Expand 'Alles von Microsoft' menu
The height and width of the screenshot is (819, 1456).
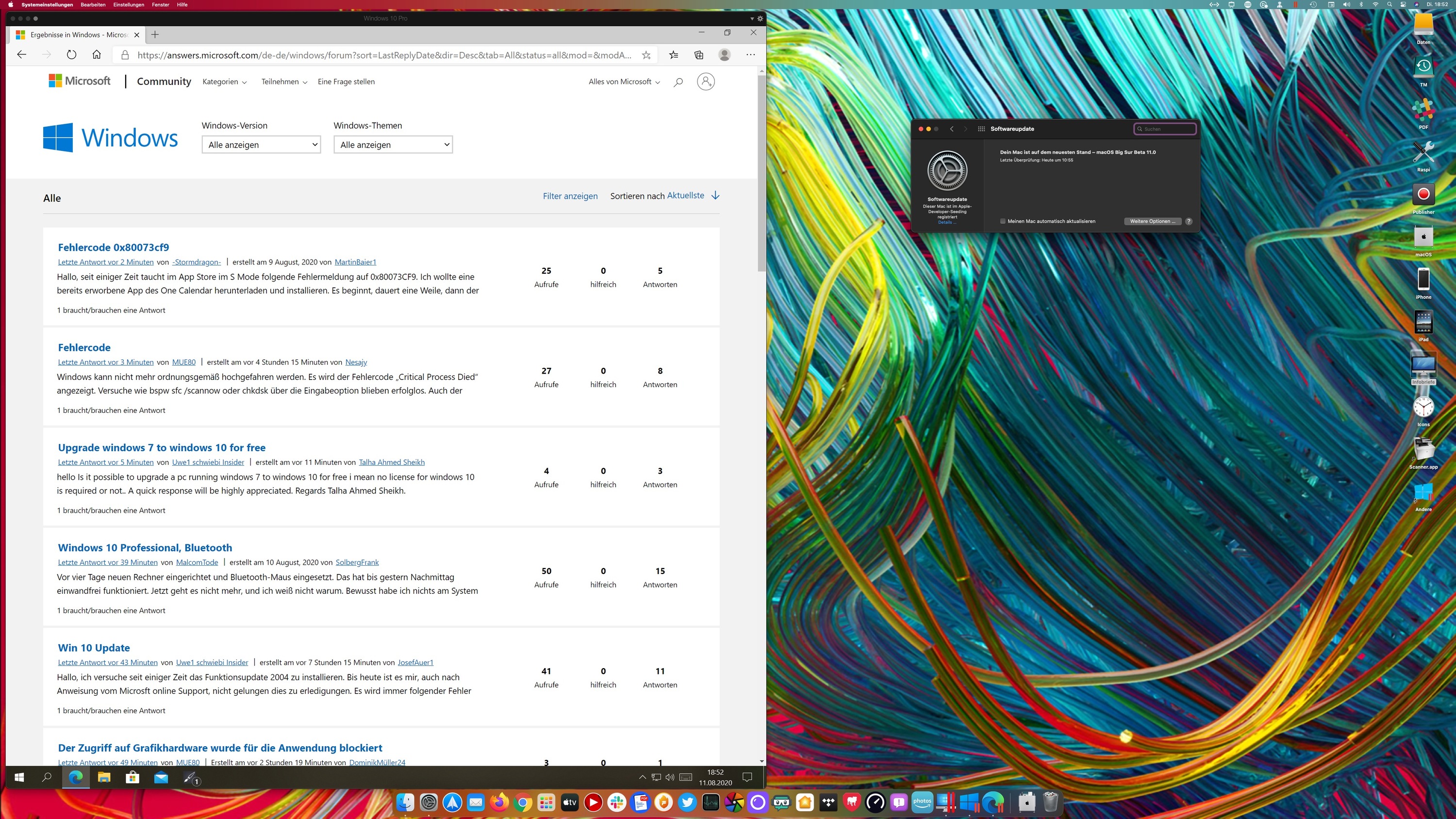pyautogui.click(x=624, y=82)
